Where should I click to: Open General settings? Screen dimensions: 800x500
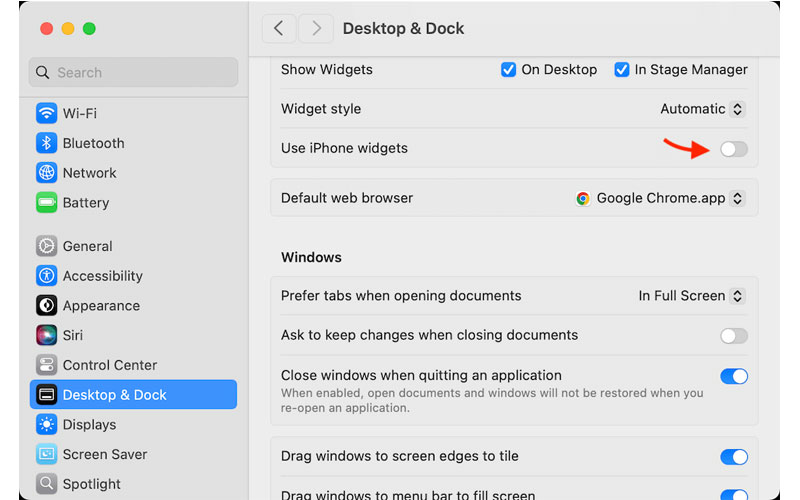133,246
